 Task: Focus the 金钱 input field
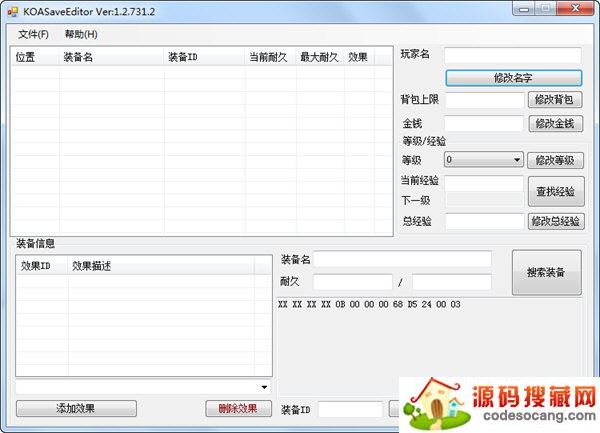484,124
